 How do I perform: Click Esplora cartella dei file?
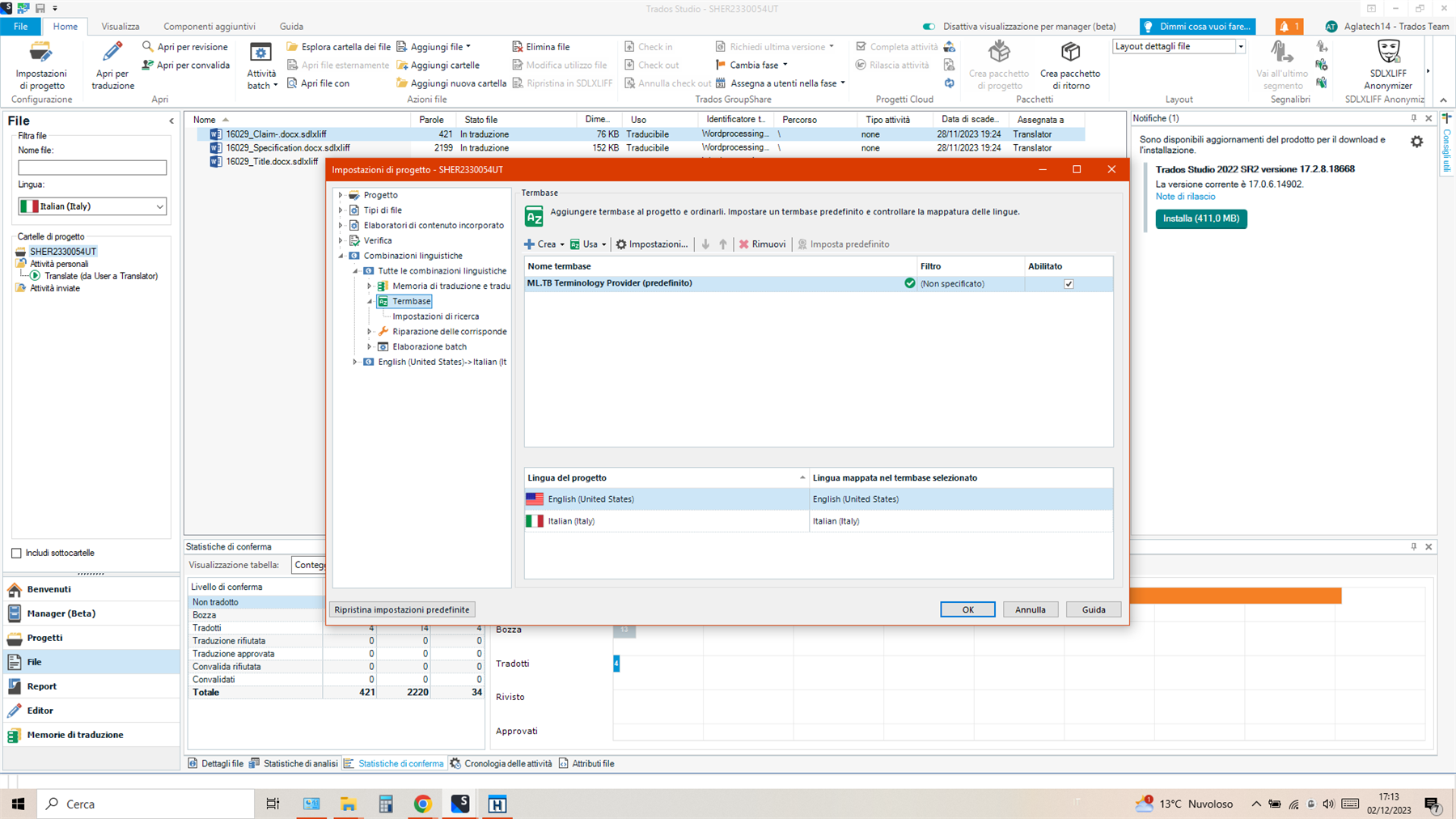[338, 47]
